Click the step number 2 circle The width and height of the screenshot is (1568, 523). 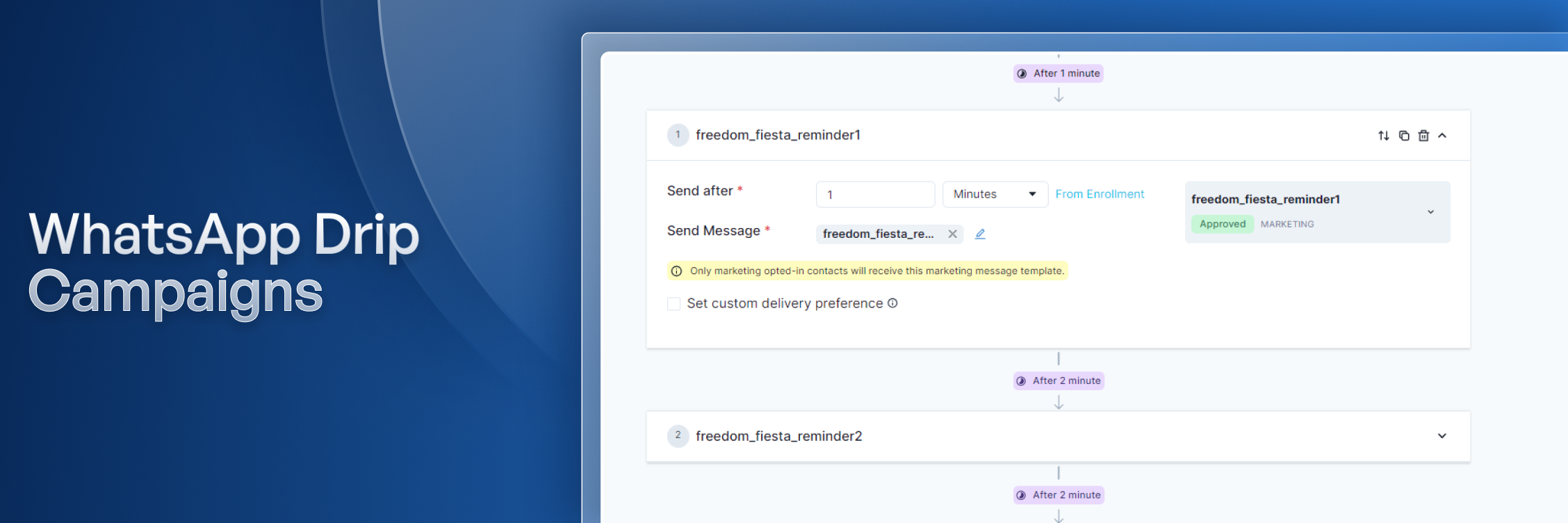coord(678,435)
